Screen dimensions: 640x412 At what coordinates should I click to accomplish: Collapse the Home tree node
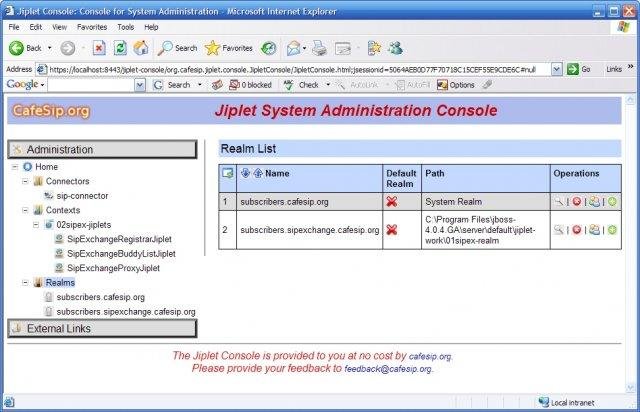point(15,167)
